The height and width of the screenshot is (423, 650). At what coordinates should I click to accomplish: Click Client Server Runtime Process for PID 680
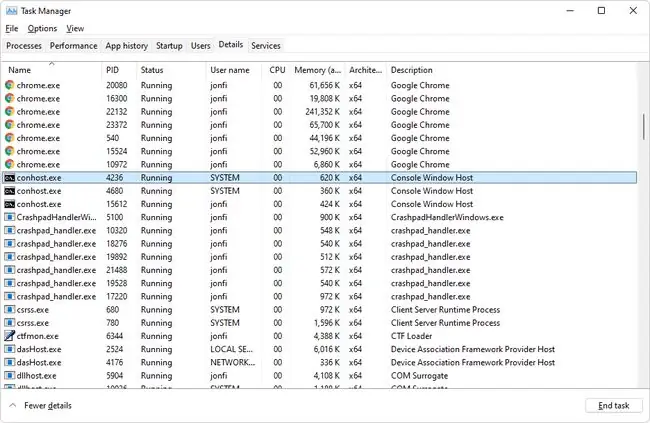tap(445, 310)
